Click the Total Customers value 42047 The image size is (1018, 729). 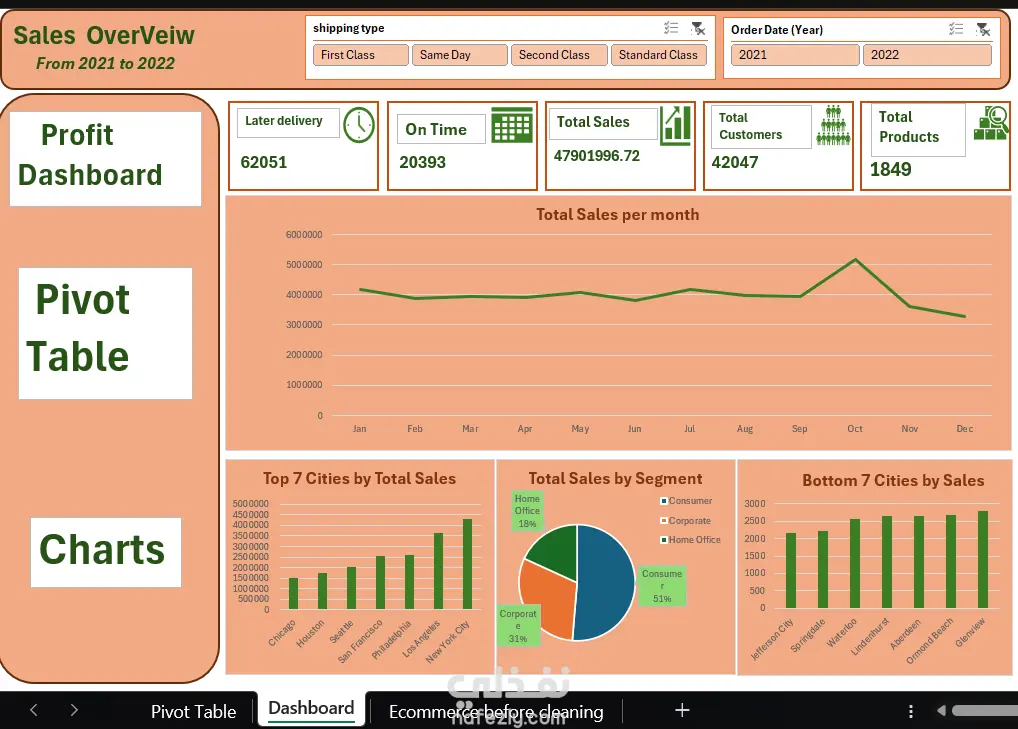[735, 162]
